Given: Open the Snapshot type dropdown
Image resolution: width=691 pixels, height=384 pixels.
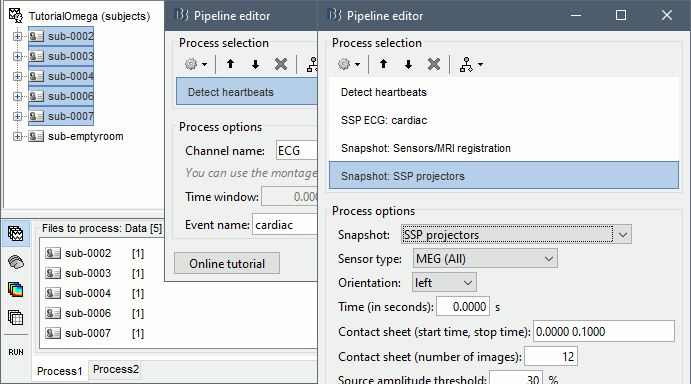Looking at the screenshot, I should [x=516, y=235].
